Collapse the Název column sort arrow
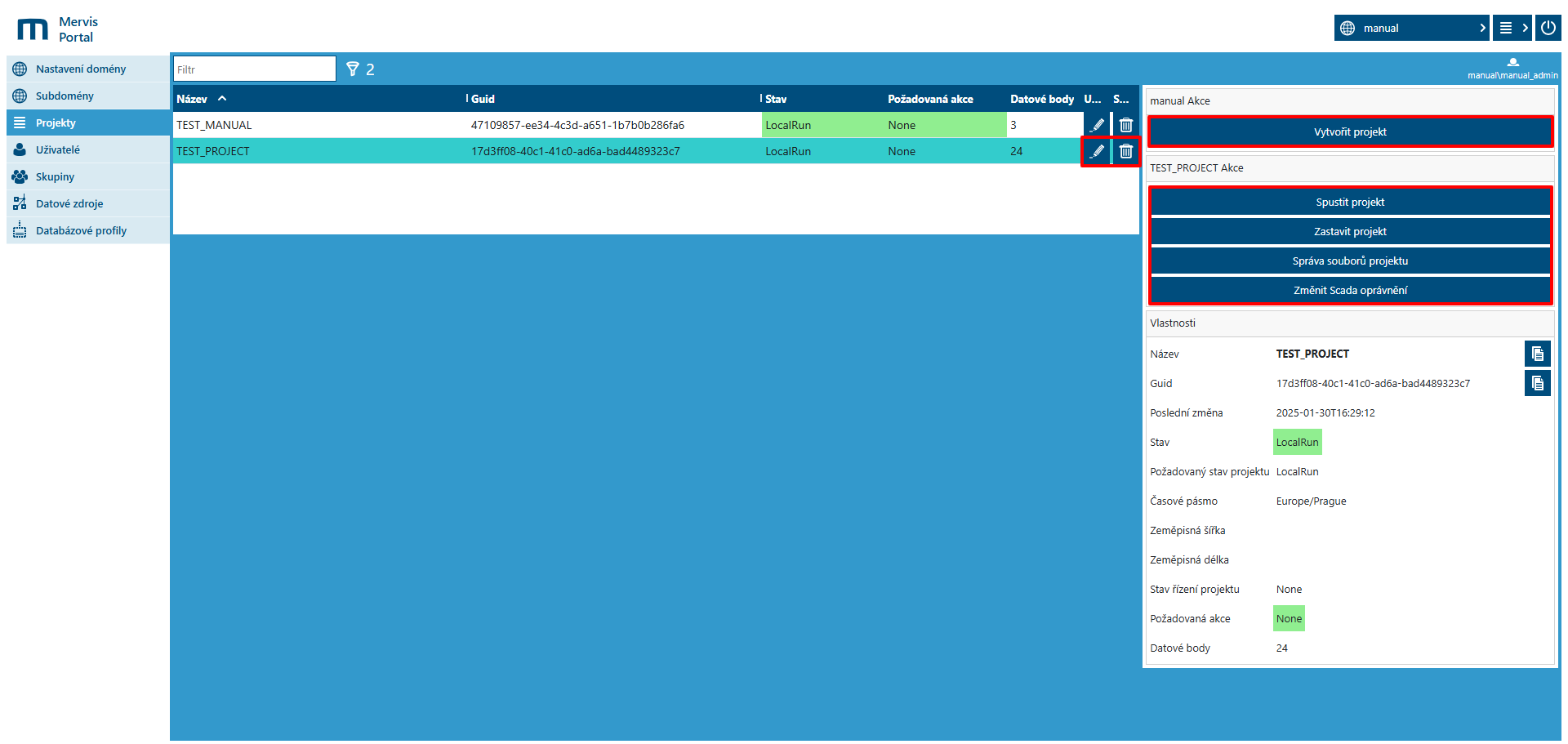The image size is (1568, 744). click(220, 98)
